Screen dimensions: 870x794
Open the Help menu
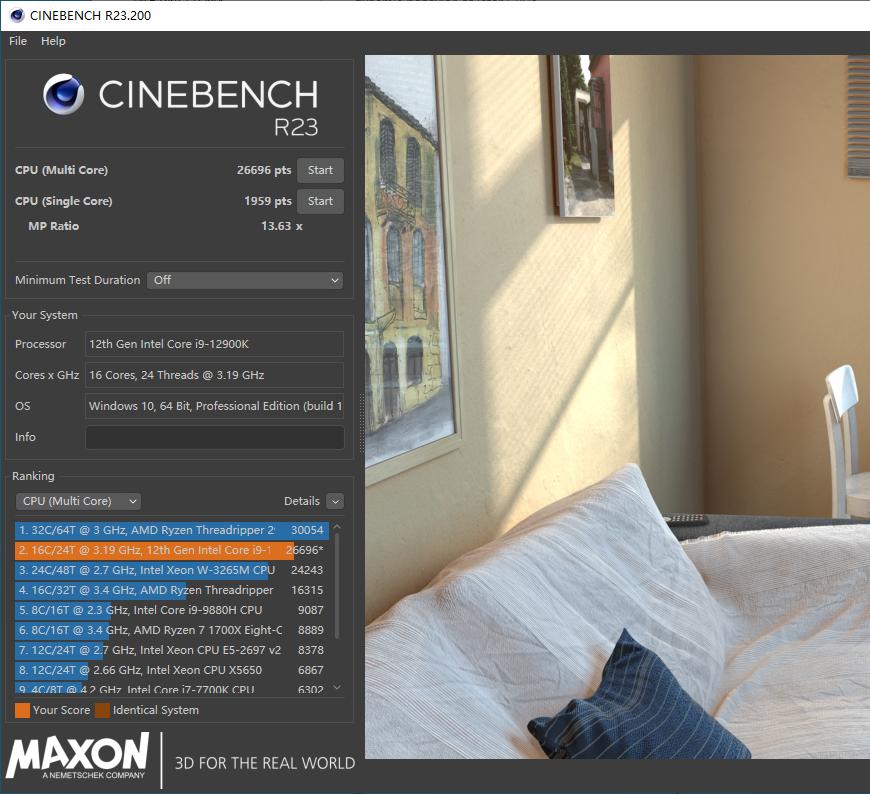[x=53, y=41]
